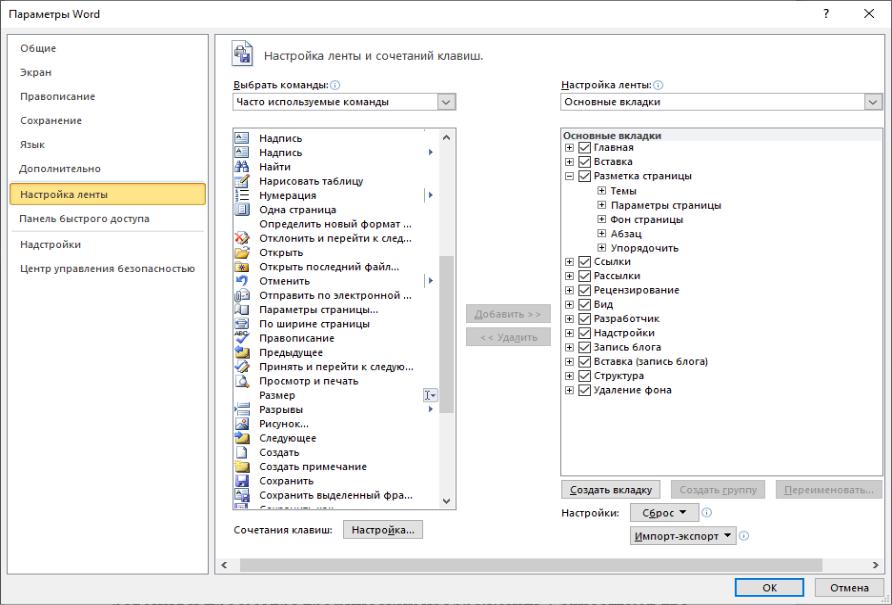Toggle the Вид checkbox
892x605 pixels.
584,304
